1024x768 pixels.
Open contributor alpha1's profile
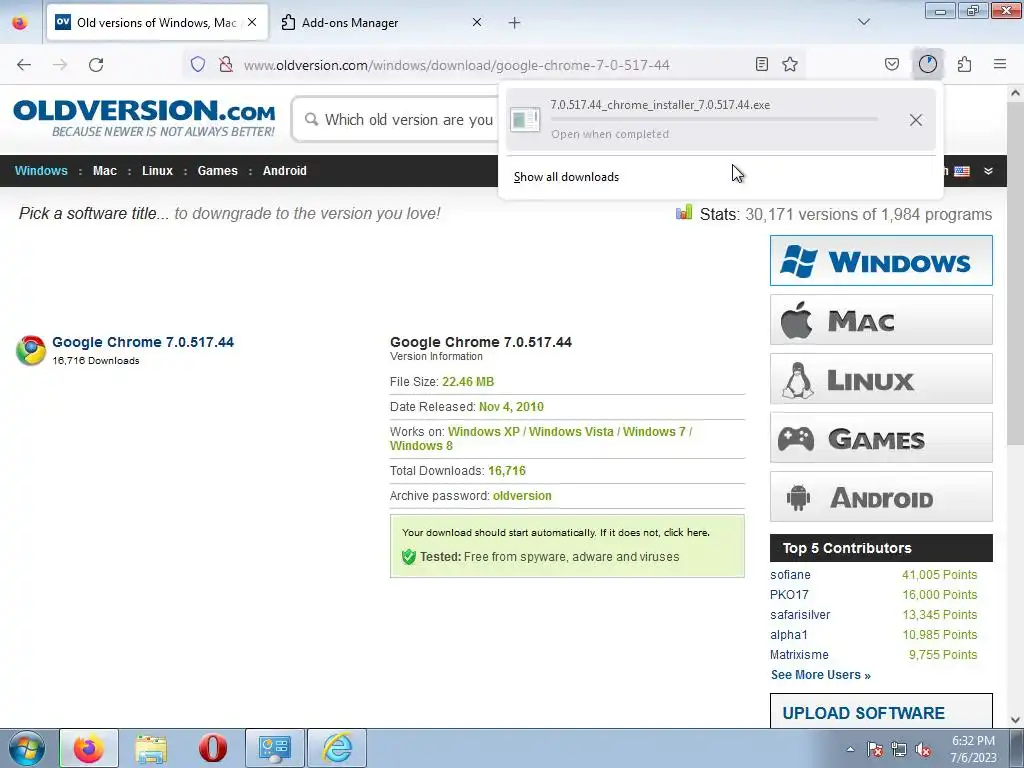[x=789, y=635]
